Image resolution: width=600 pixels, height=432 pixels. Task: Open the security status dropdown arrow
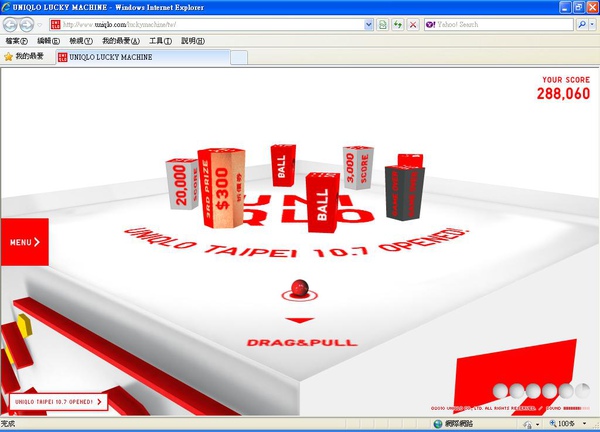pyautogui.click(x=538, y=424)
